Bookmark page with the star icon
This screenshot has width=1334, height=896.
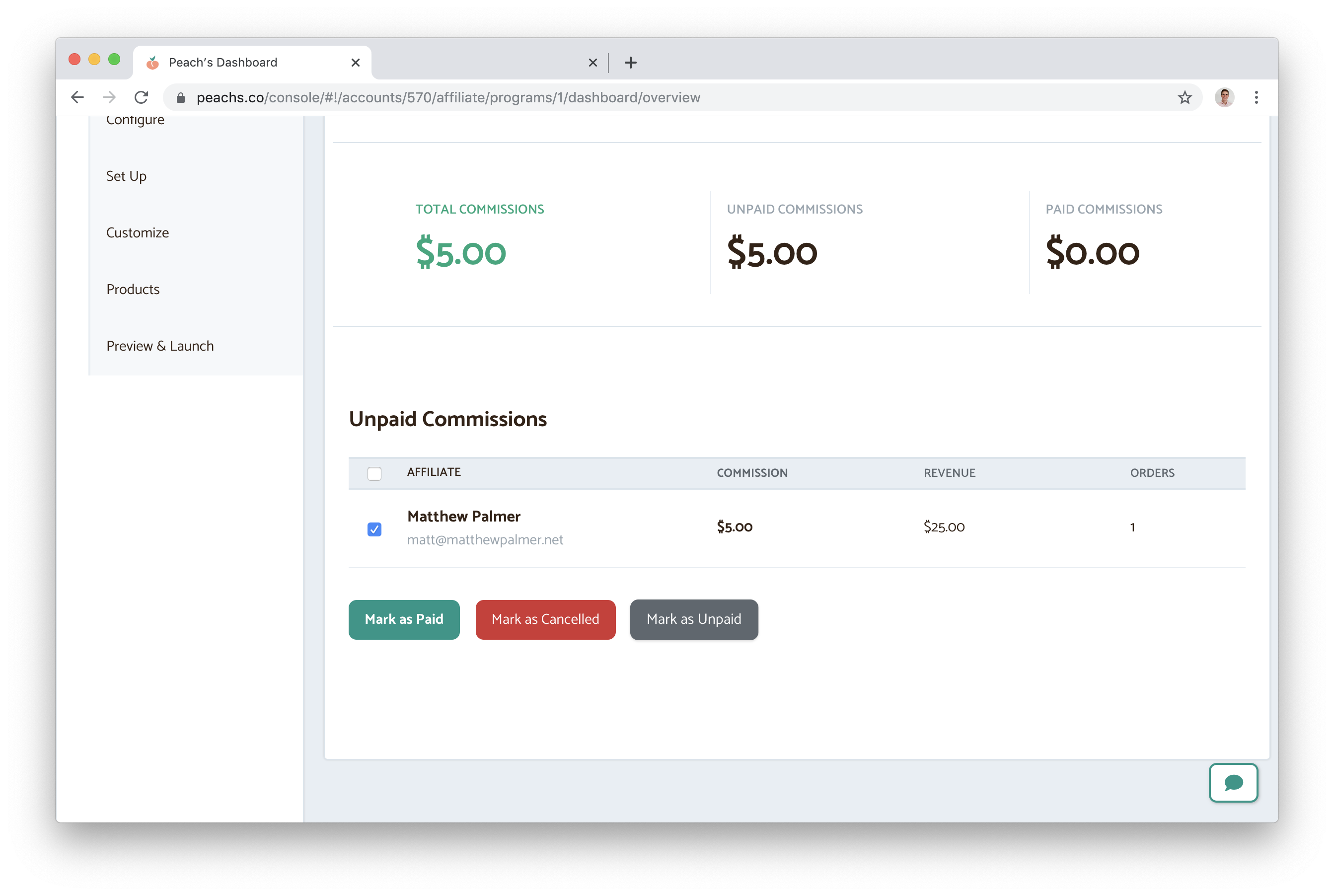[x=1185, y=98]
